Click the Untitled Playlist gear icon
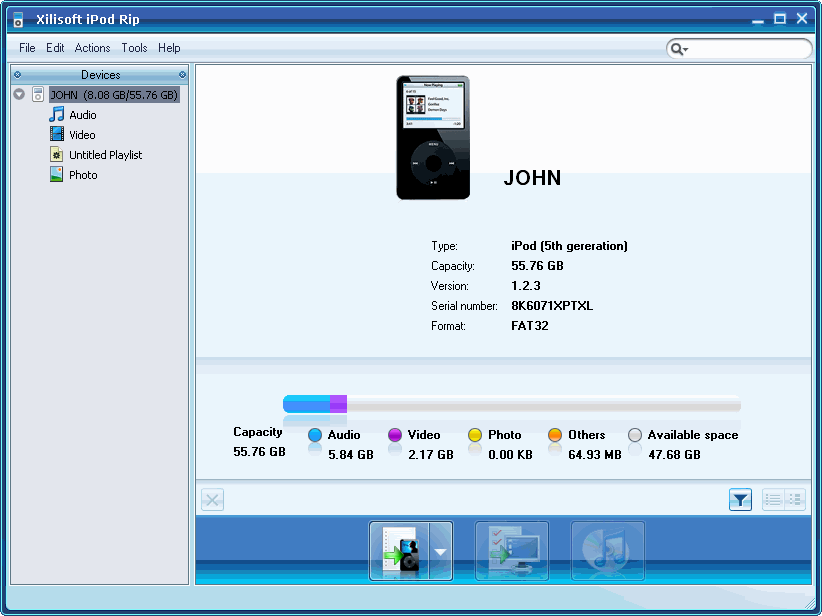822x616 pixels. point(57,154)
